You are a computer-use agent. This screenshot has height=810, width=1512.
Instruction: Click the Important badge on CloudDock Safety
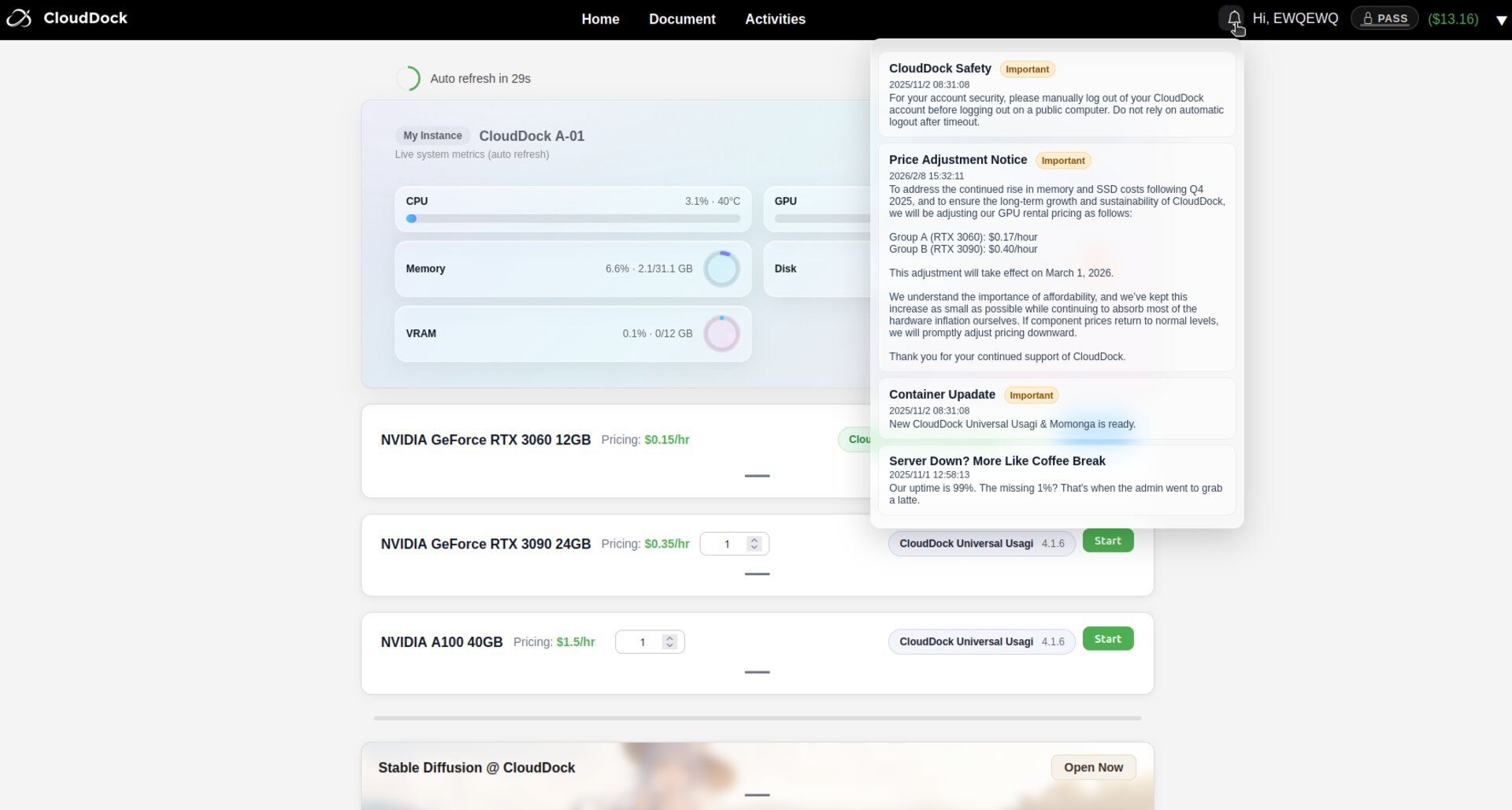[1027, 69]
